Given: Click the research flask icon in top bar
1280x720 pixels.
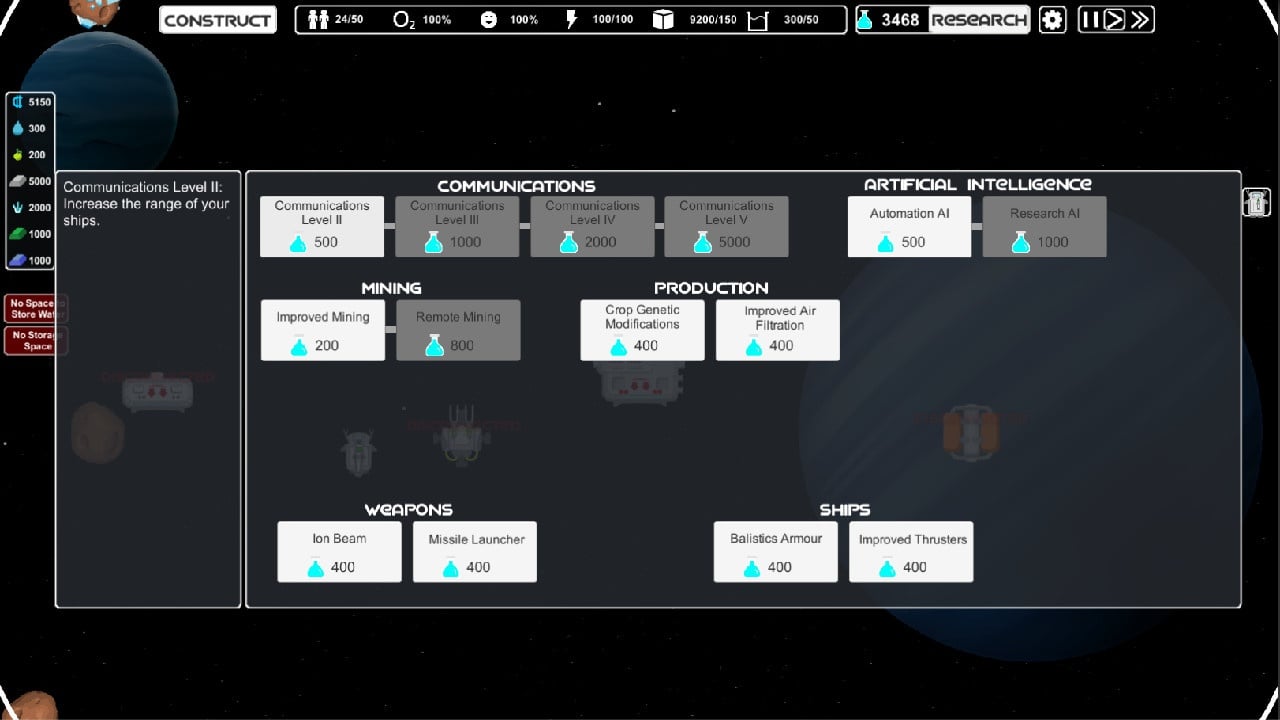Looking at the screenshot, I should (866, 20).
